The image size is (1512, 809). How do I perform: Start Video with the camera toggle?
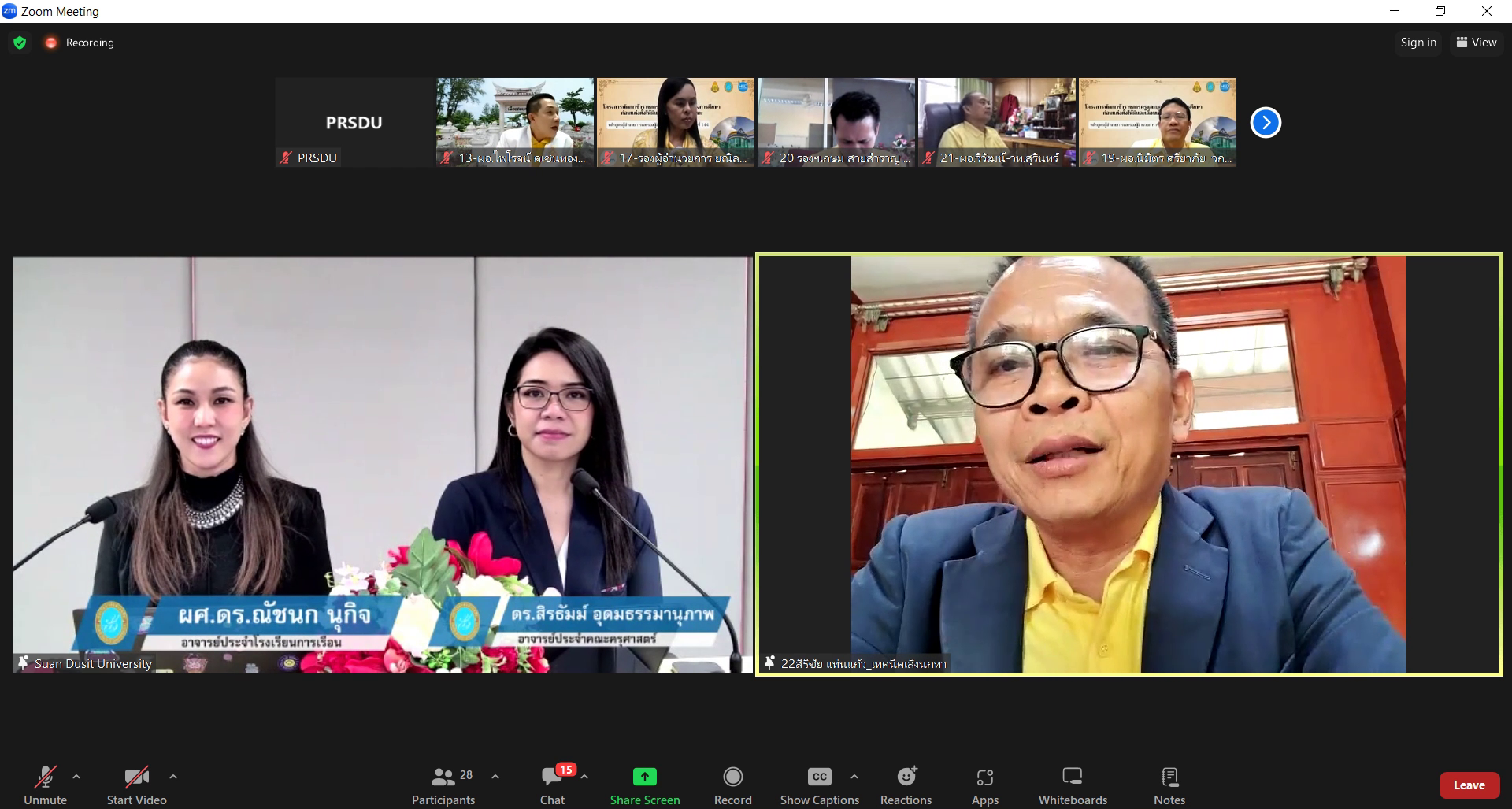point(136,785)
